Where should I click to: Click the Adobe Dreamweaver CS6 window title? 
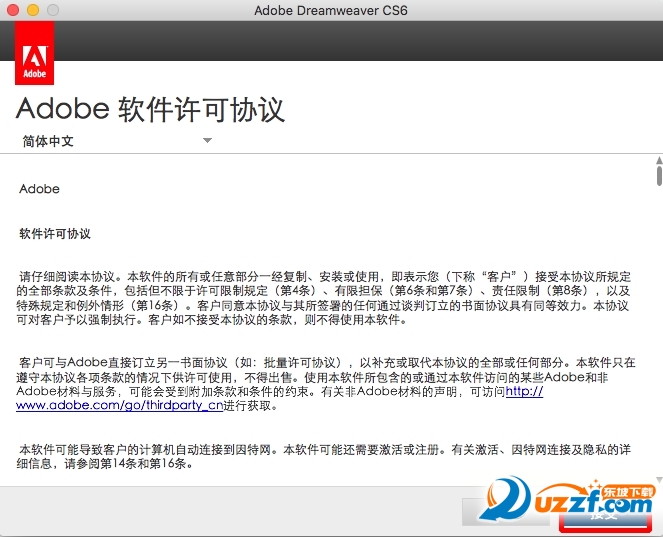pos(331,10)
